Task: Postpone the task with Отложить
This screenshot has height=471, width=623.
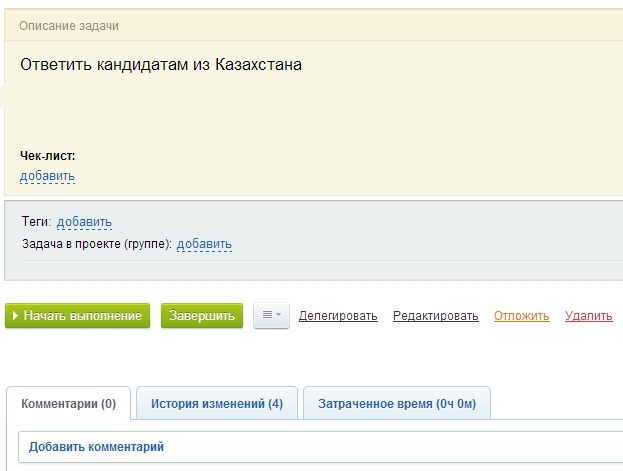Action: point(521,316)
